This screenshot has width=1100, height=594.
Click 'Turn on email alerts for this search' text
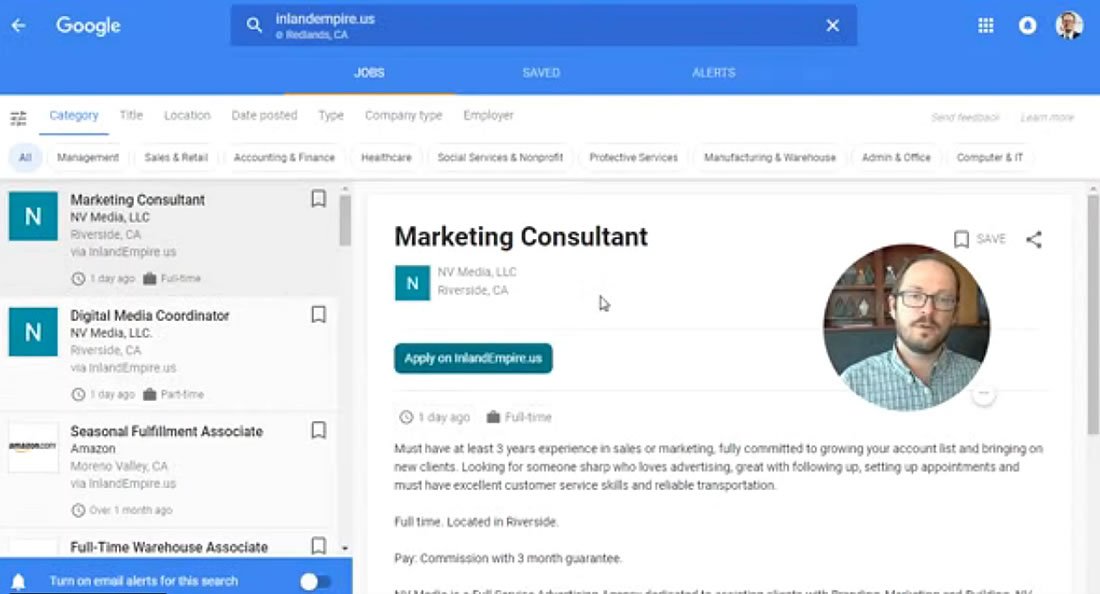tap(144, 581)
